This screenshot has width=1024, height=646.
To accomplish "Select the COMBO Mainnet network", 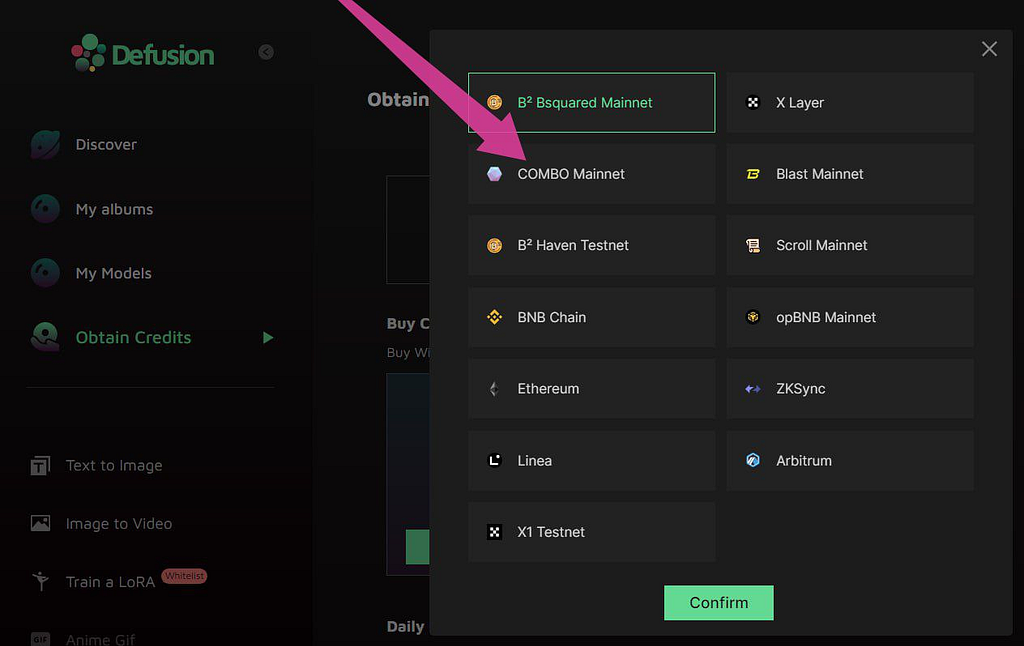I will [x=592, y=174].
